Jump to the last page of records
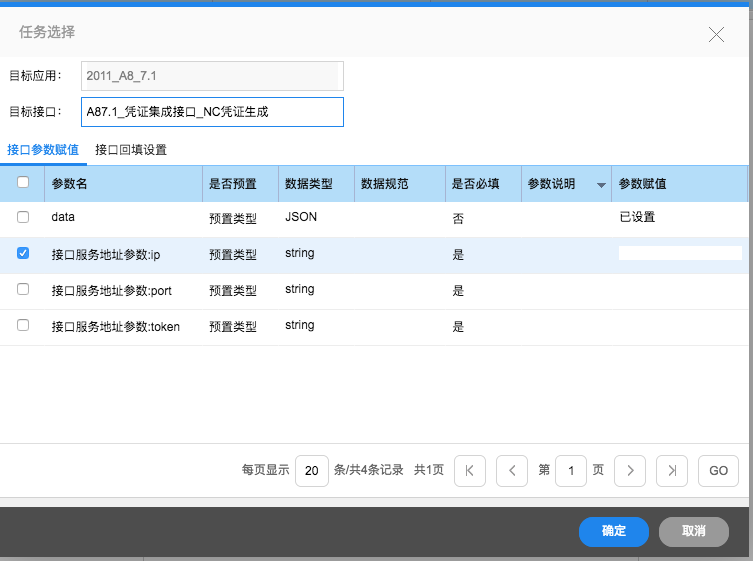Image resolution: width=753 pixels, height=561 pixels. pyautogui.click(x=673, y=470)
